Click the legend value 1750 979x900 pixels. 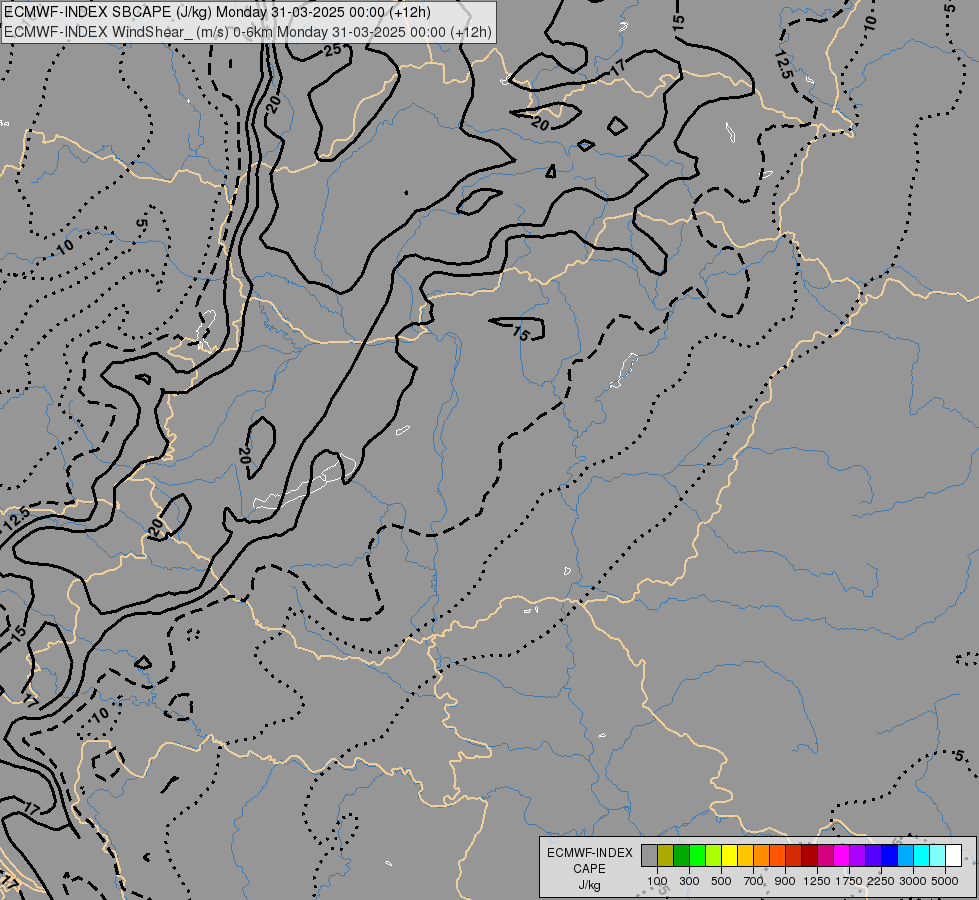(x=849, y=881)
